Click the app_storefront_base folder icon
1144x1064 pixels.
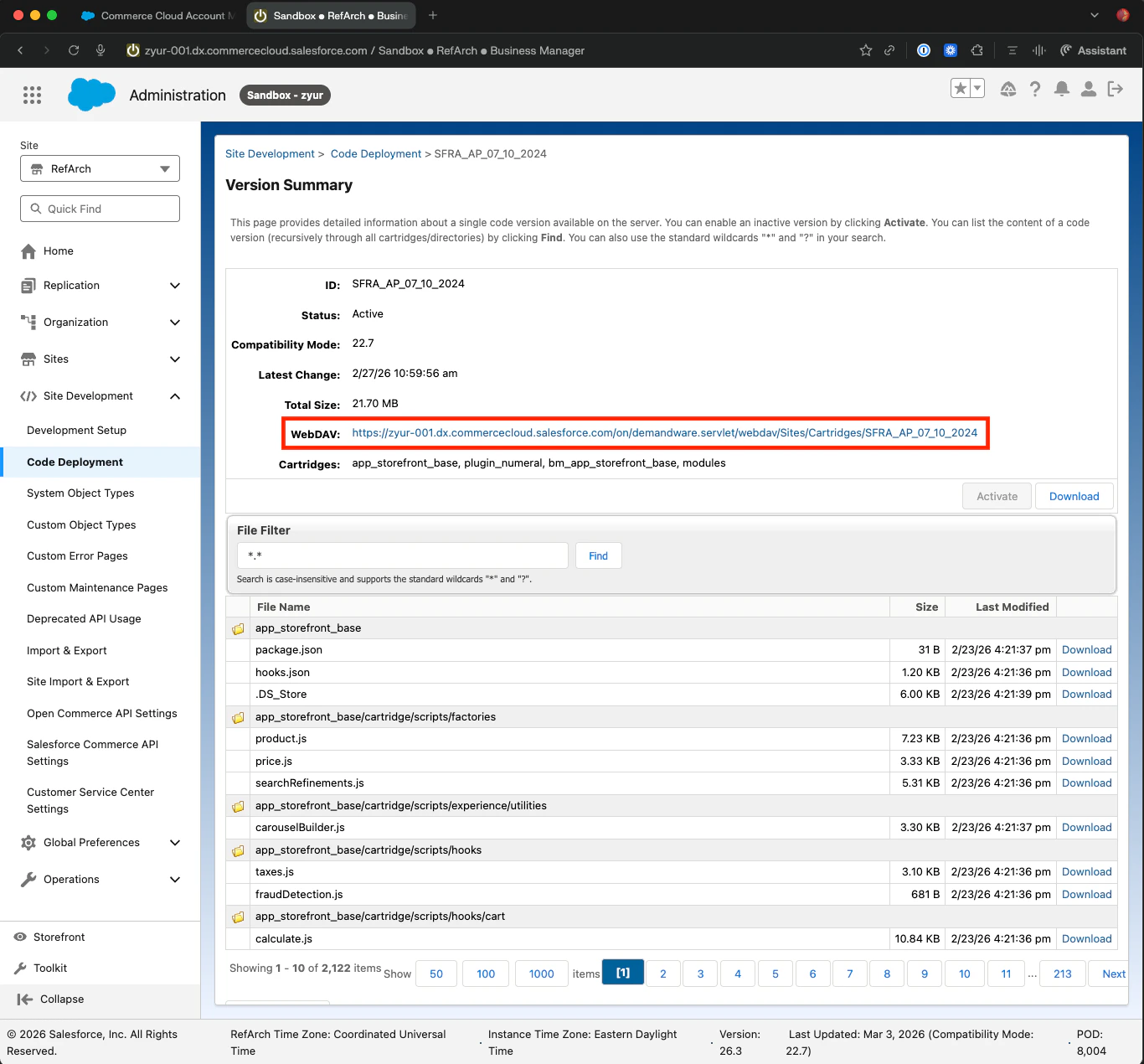(238, 628)
